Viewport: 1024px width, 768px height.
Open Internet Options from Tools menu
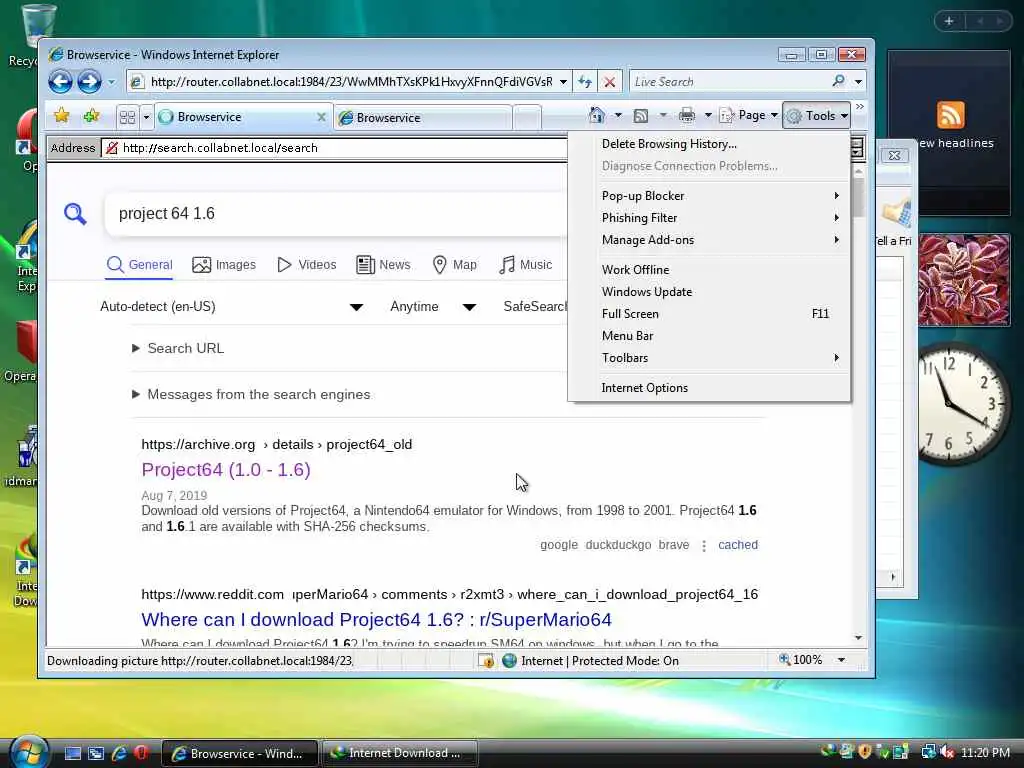coord(709,388)
